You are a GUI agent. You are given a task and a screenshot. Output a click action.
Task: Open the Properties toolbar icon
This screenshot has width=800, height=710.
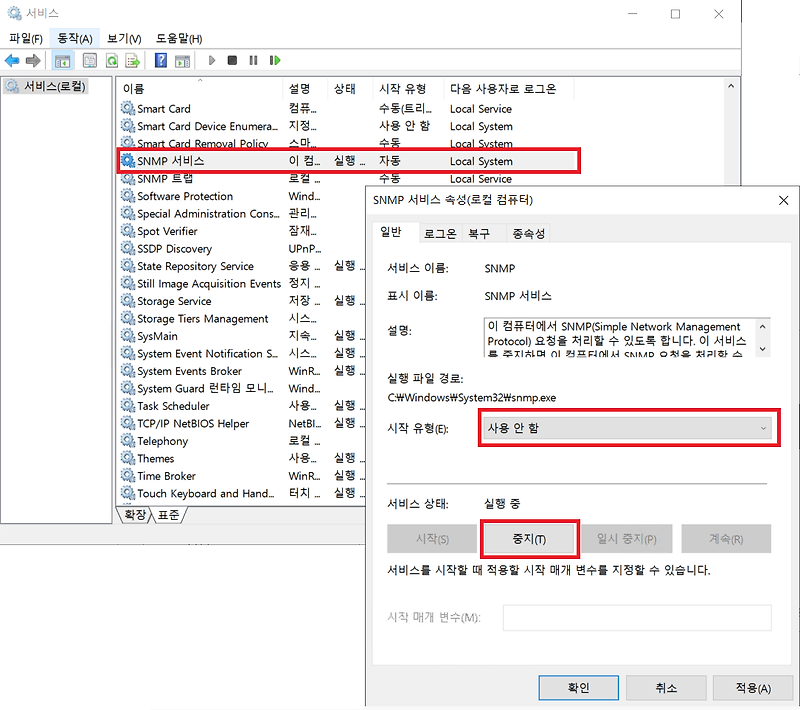88,60
